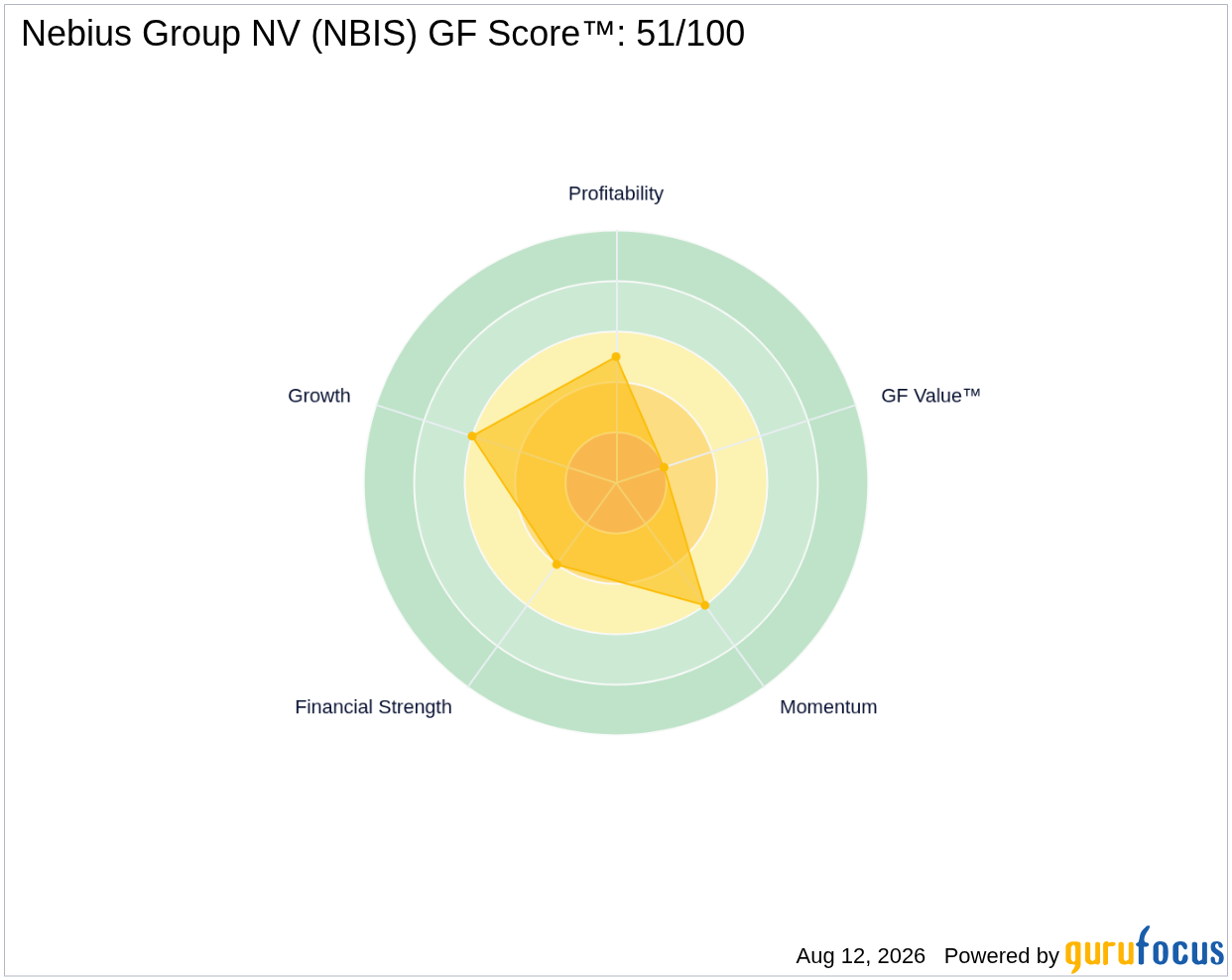
Task: Click the Profitability data point marker
Action: [616, 357]
